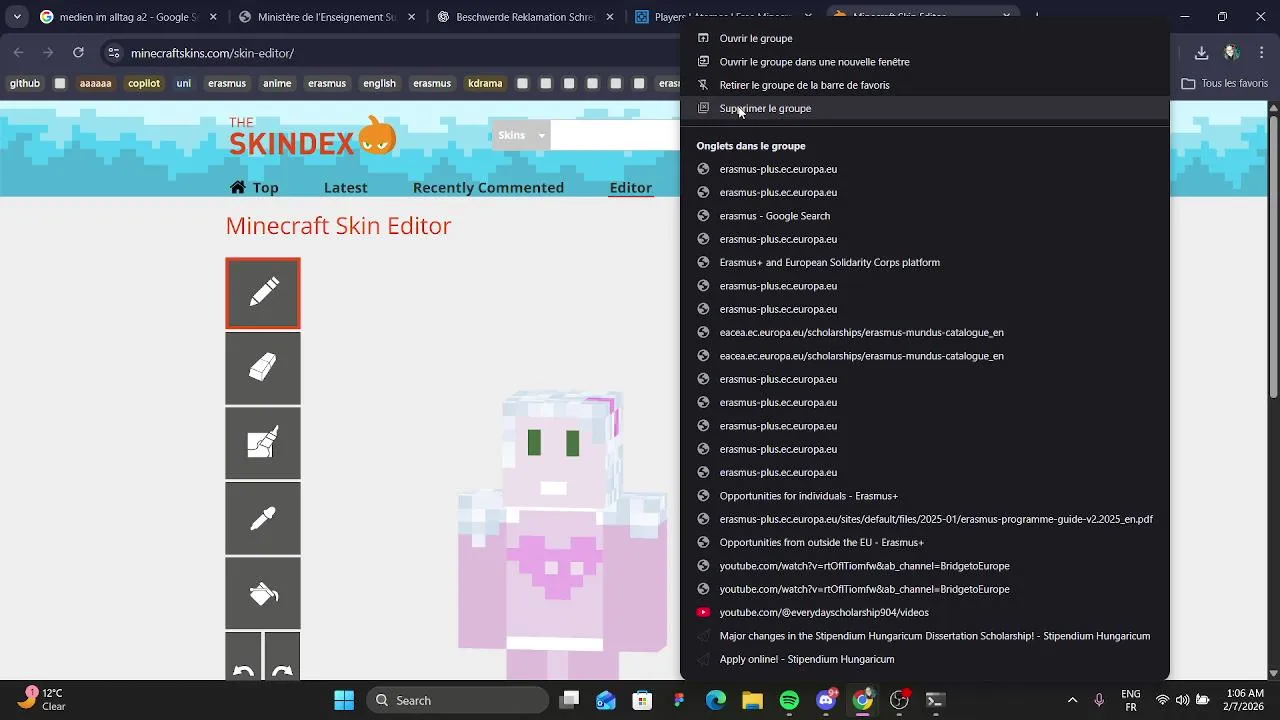Open Microsoft Edge from the taskbar
Screen dimensions: 1280x720
coord(716,700)
